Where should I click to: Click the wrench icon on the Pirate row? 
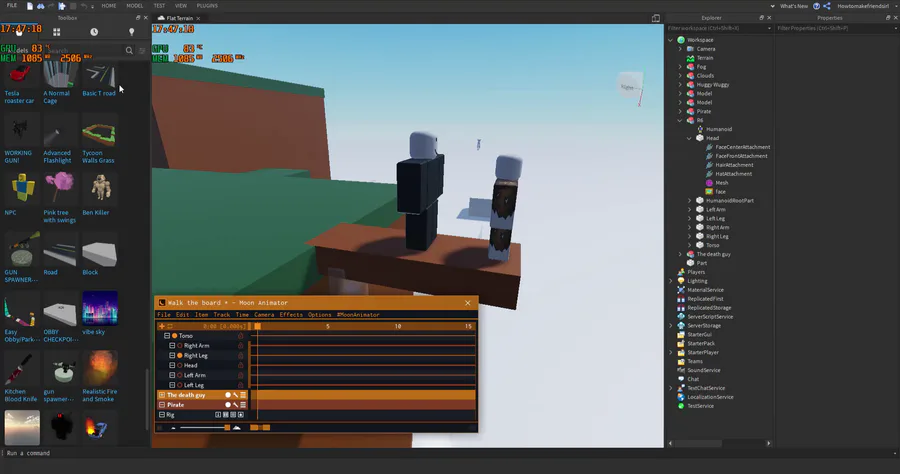(x=235, y=405)
